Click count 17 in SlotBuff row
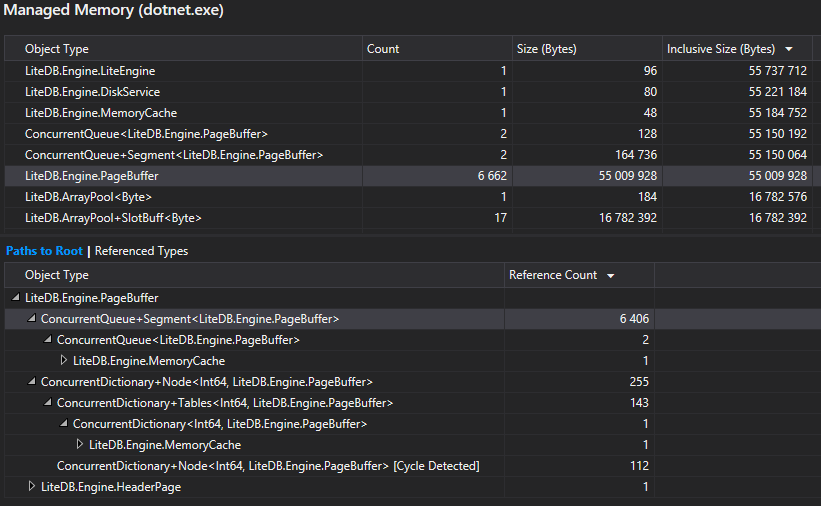 [x=501, y=218]
